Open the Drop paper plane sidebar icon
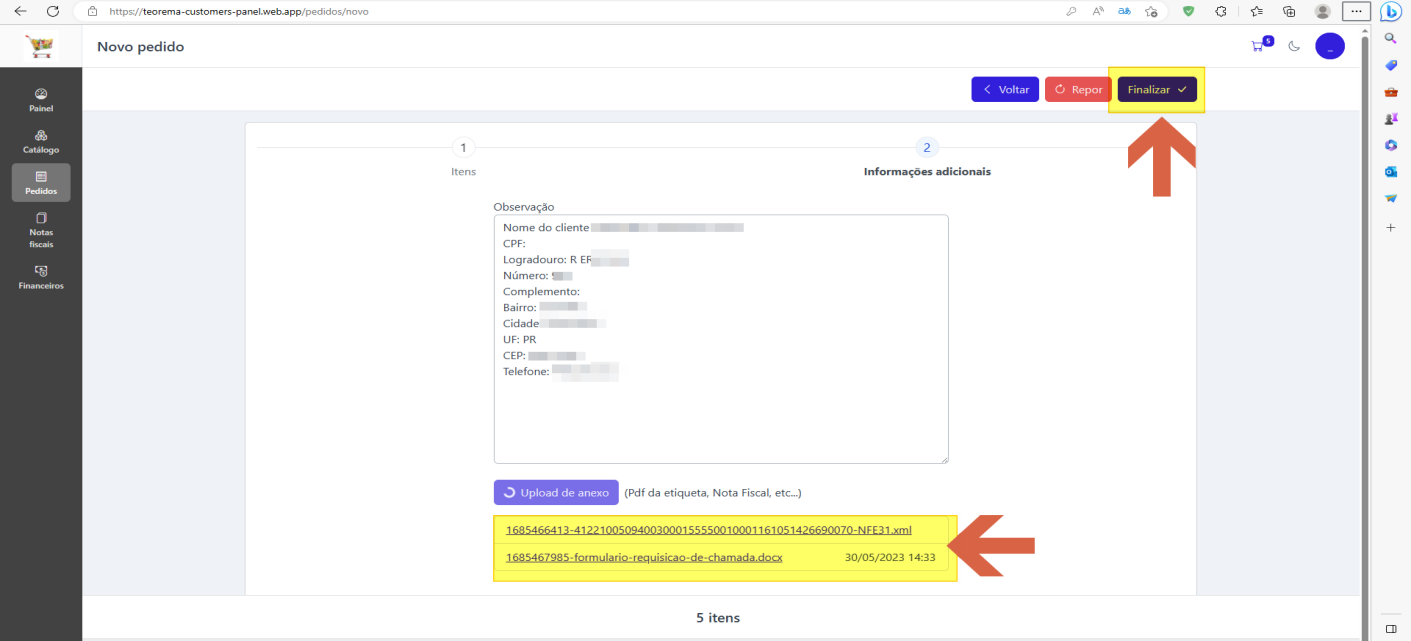Image resolution: width=1411 pixels, height=641 pixels. point(1390,198)
